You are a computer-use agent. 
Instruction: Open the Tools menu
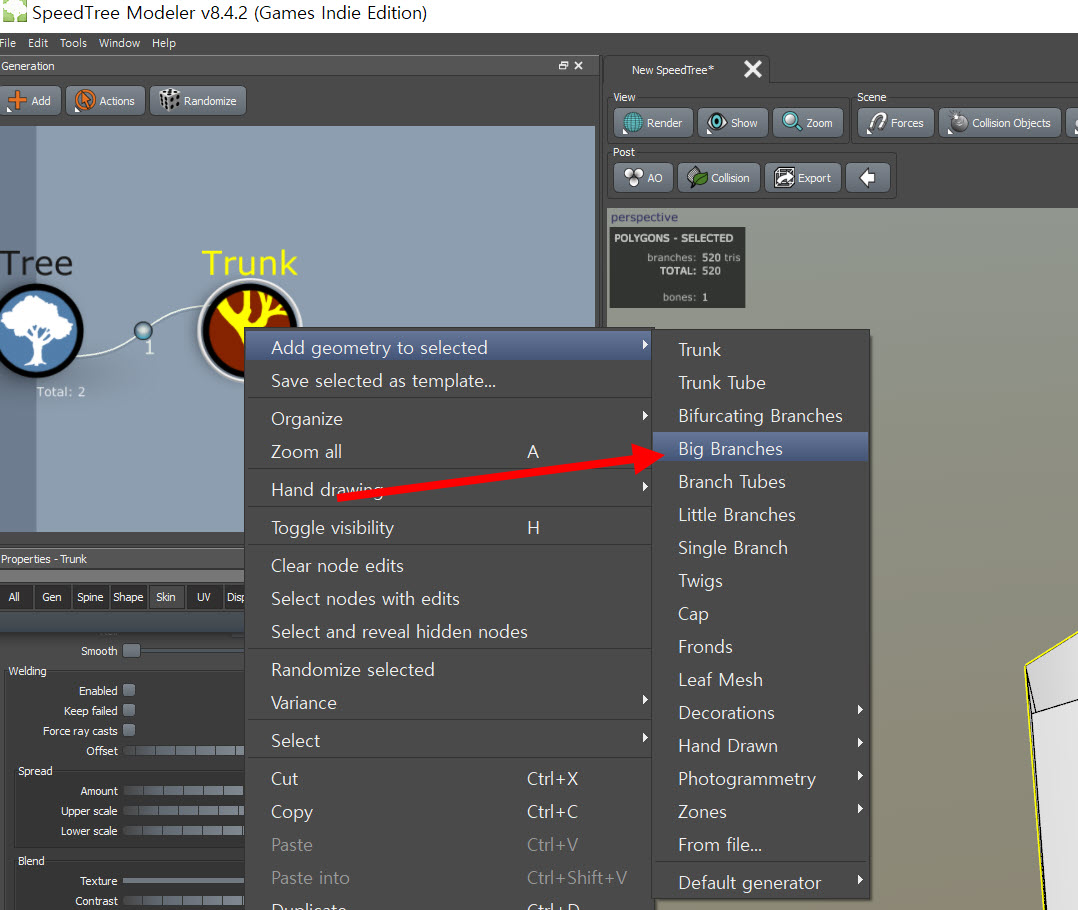[x=74, y=43]
